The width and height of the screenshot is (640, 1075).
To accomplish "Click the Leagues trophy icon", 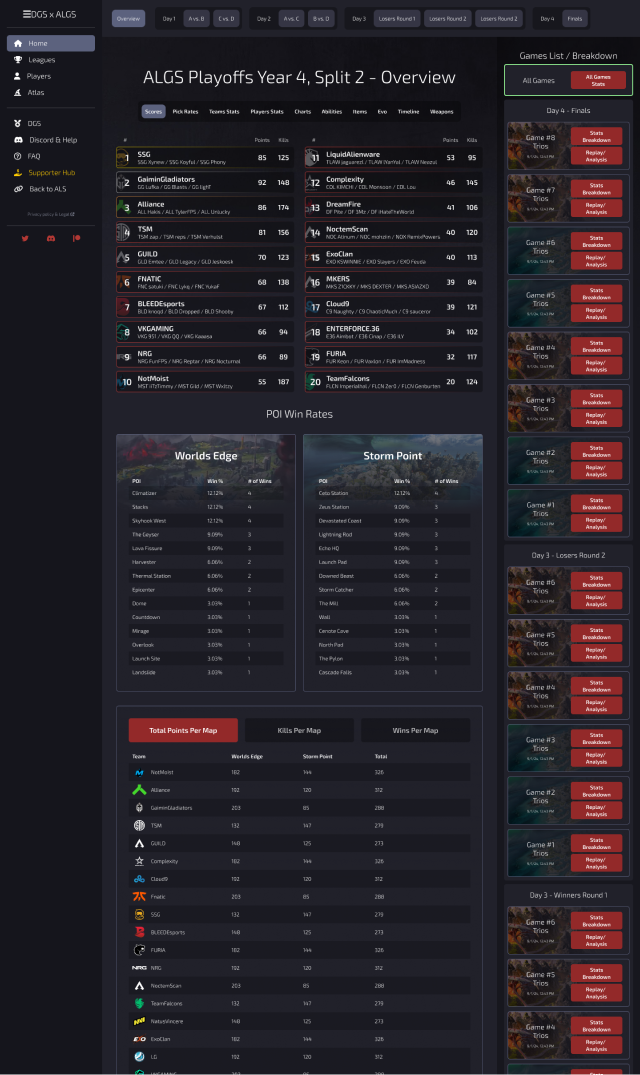I will tap(18, 60).
